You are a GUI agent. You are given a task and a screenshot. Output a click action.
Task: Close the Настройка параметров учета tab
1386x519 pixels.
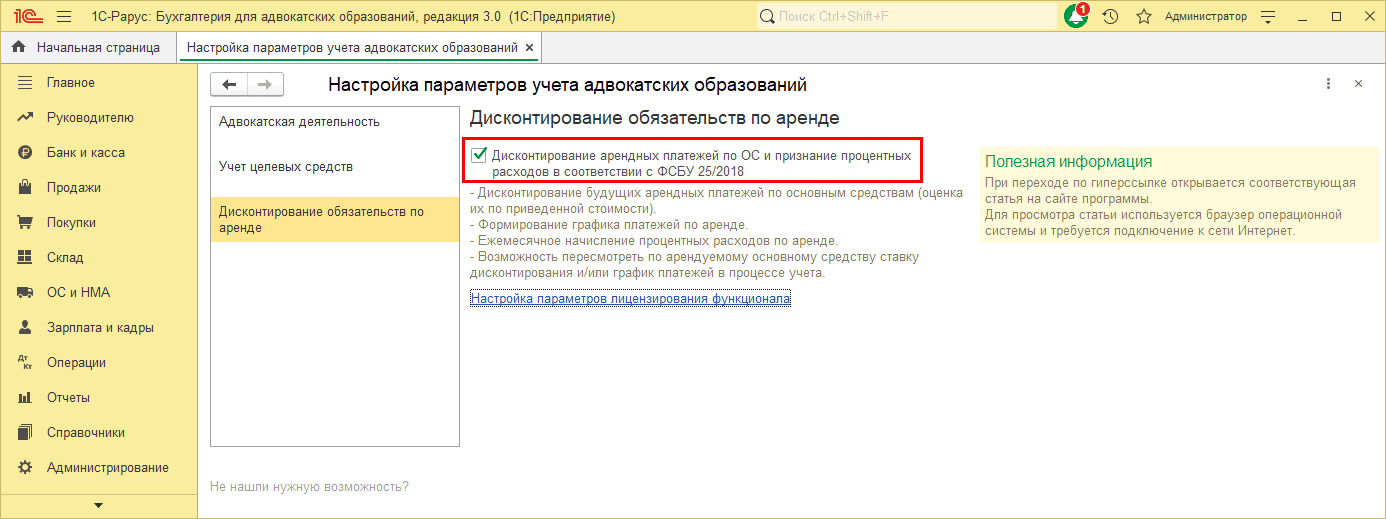click(x=529, y=48)
